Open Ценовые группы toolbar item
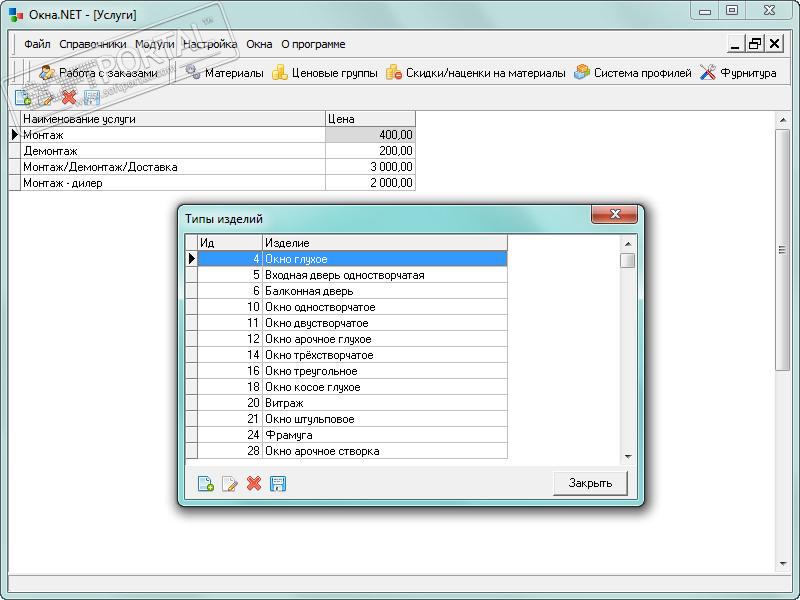The width and height of the screenshot is (800, 600). tap(325, 73)
